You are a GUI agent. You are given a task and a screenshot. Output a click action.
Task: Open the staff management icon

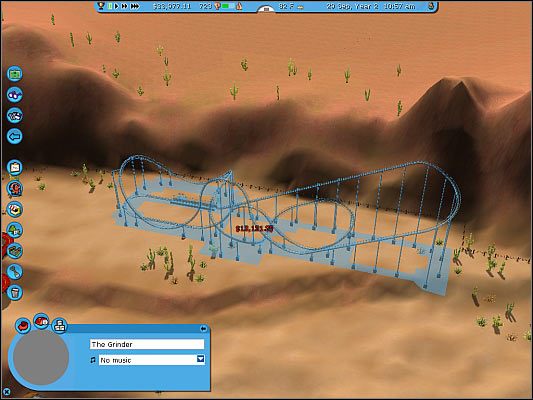click(x=15, y=115)
